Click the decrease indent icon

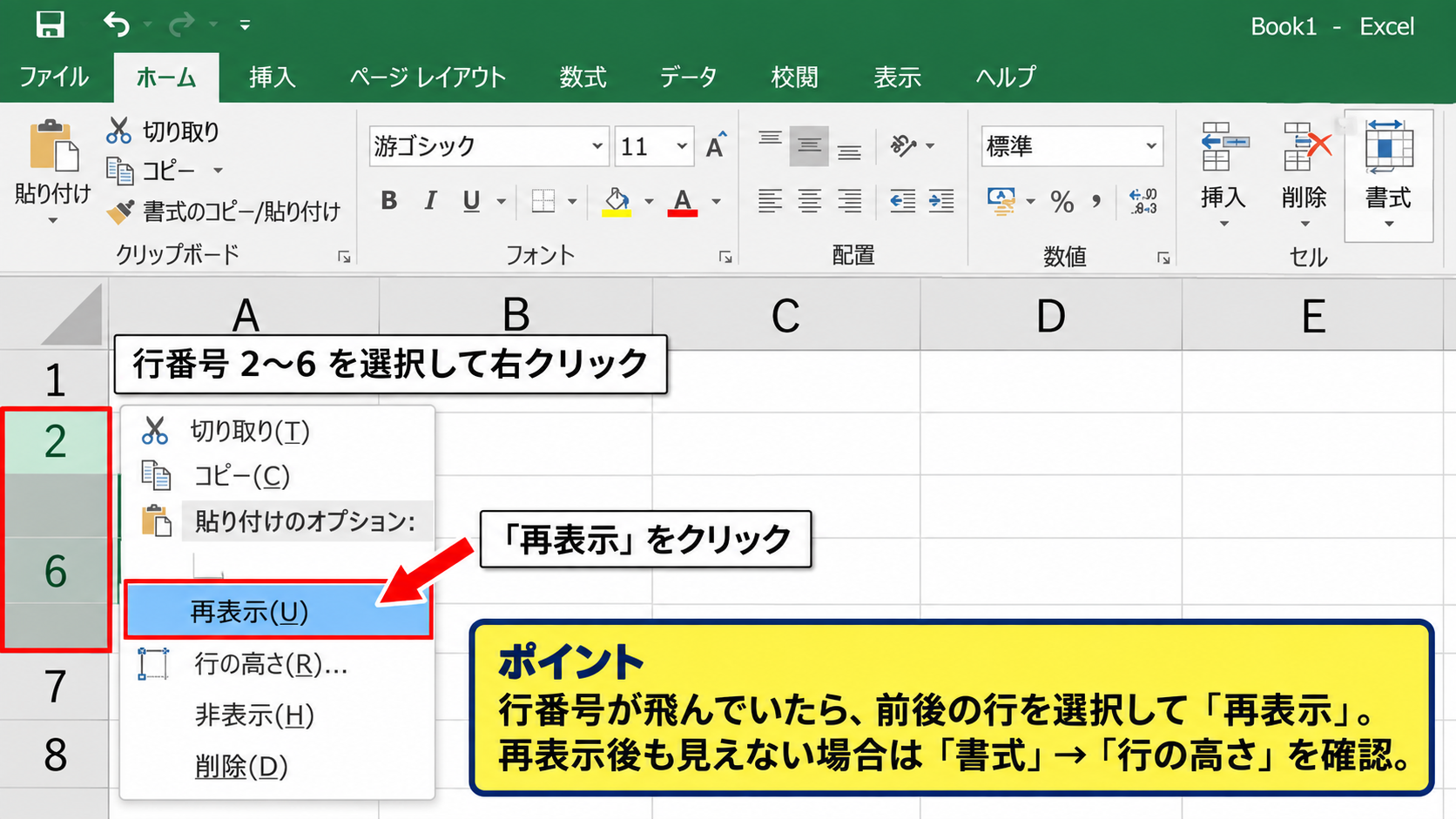(x=902, y=201)
